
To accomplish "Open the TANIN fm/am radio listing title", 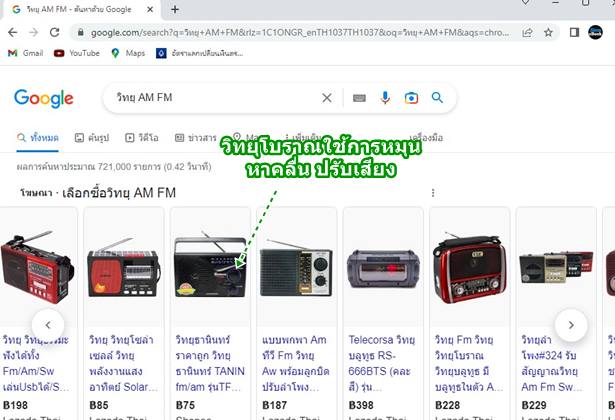I will point(210,363).
